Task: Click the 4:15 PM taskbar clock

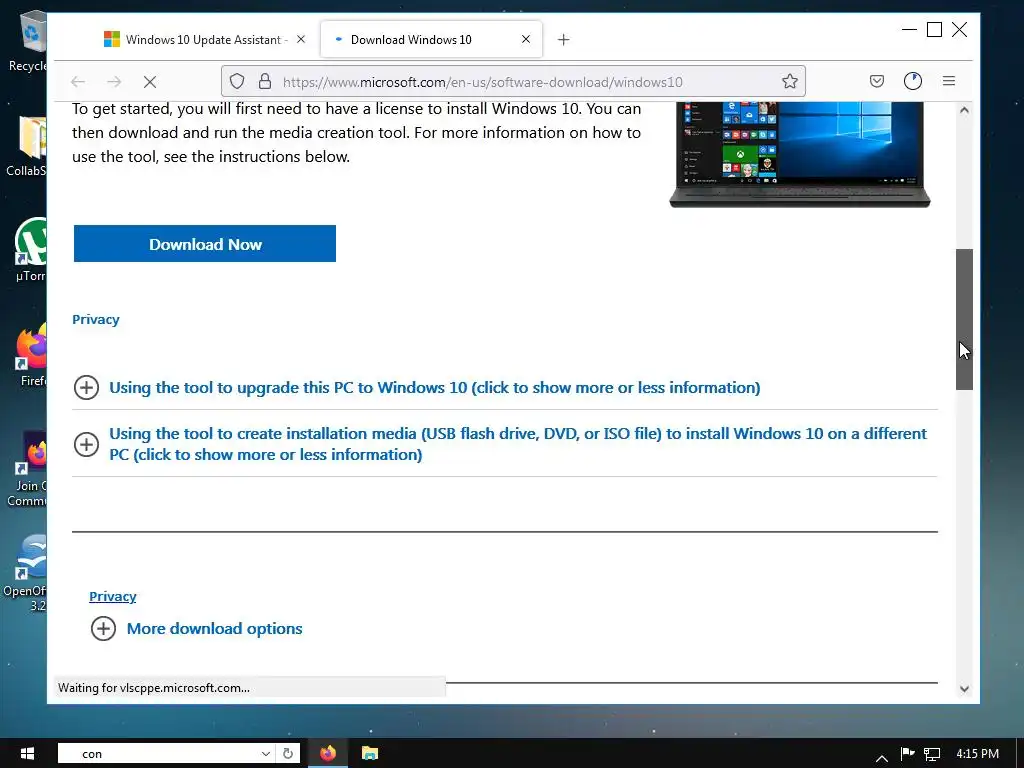Action: click(978, 754)
